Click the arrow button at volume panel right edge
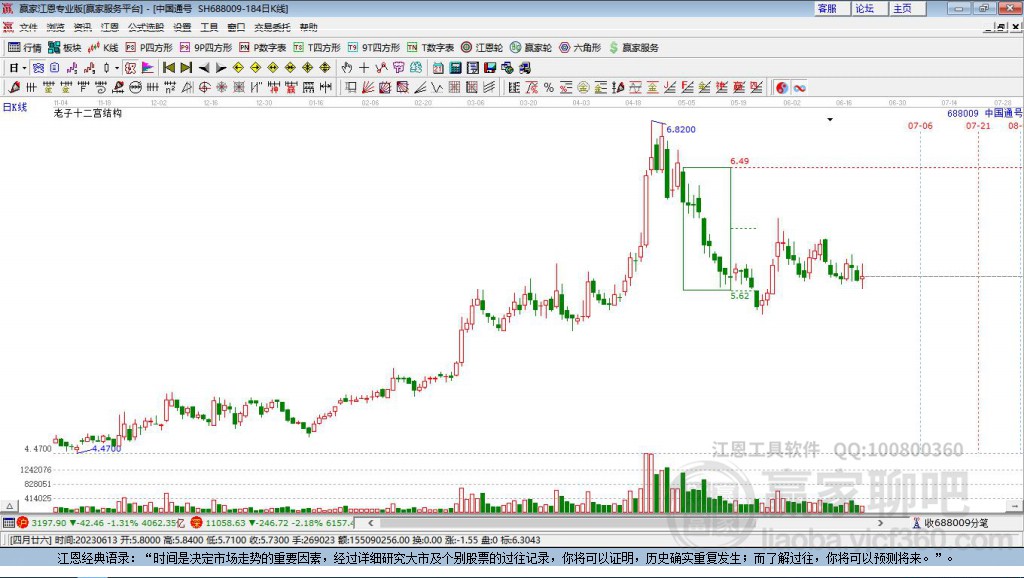This screenshot has width=1024, height=578. (1014, 506)
